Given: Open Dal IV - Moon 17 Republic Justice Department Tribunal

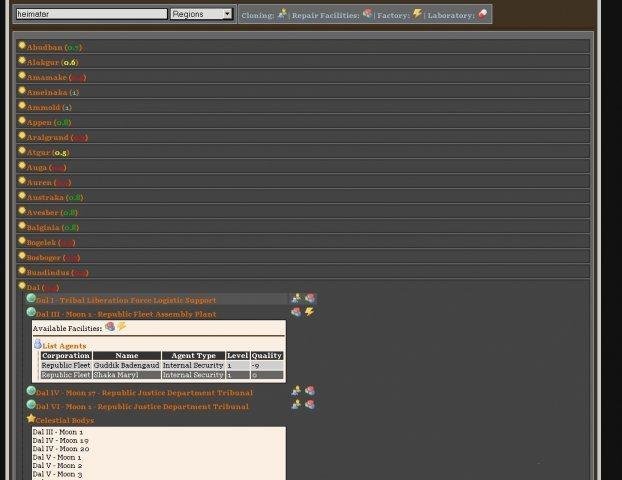Looking at the screenshot, I should (144, 393).
